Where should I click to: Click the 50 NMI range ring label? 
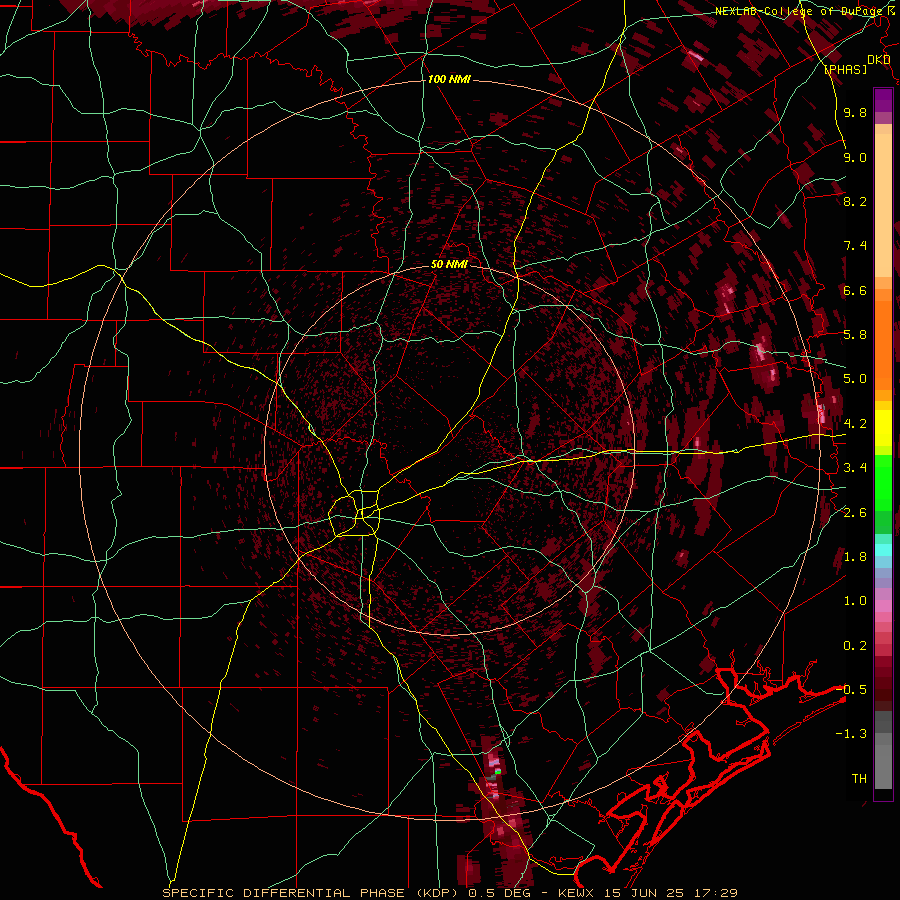(x=449, y=264)
